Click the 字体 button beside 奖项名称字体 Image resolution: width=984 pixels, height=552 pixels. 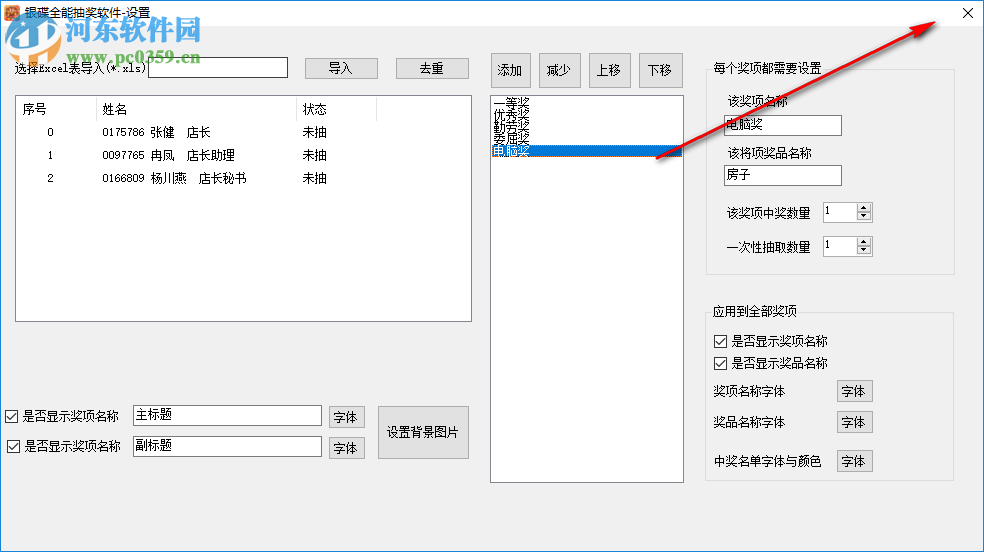(855, 391)
